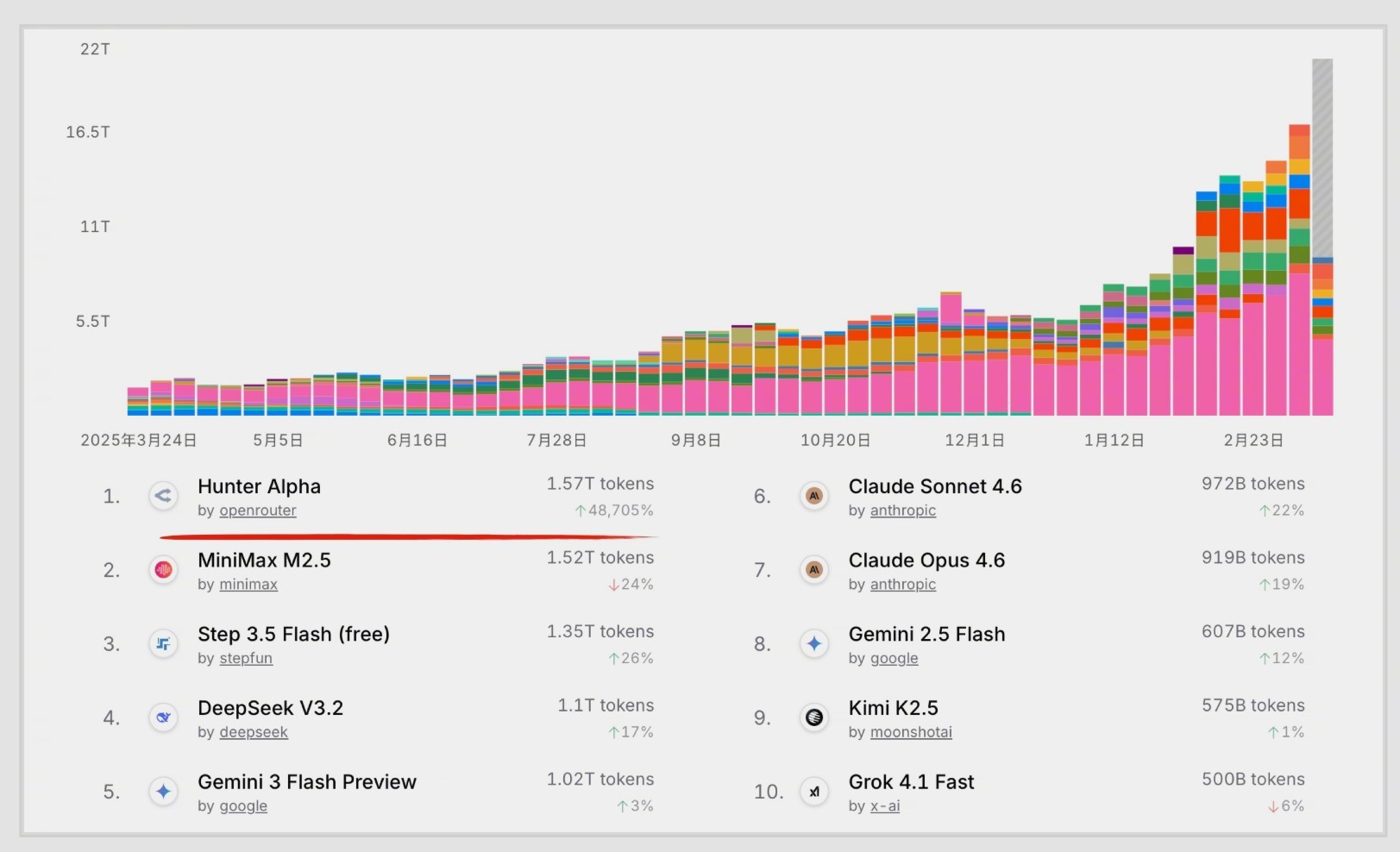The width and height of the screenshot is (1400, 852).
Task: Visit the deepseek provider link
Action: click(254, 732)
